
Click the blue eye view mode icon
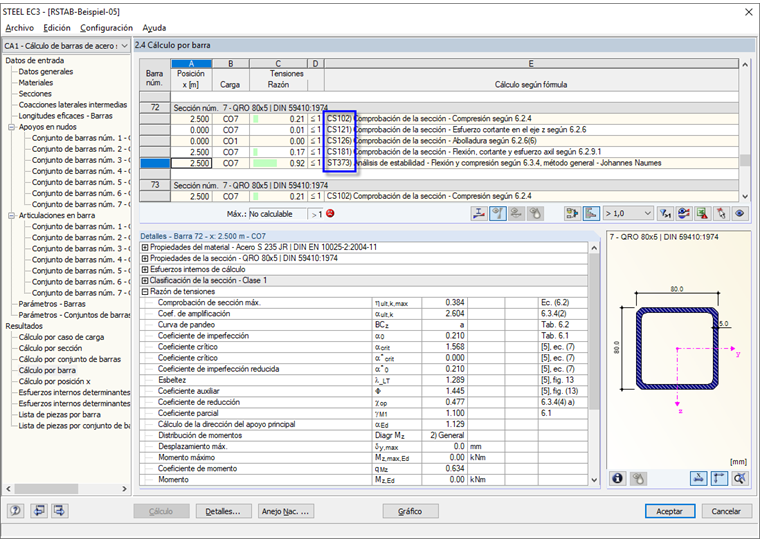[740, 213]
